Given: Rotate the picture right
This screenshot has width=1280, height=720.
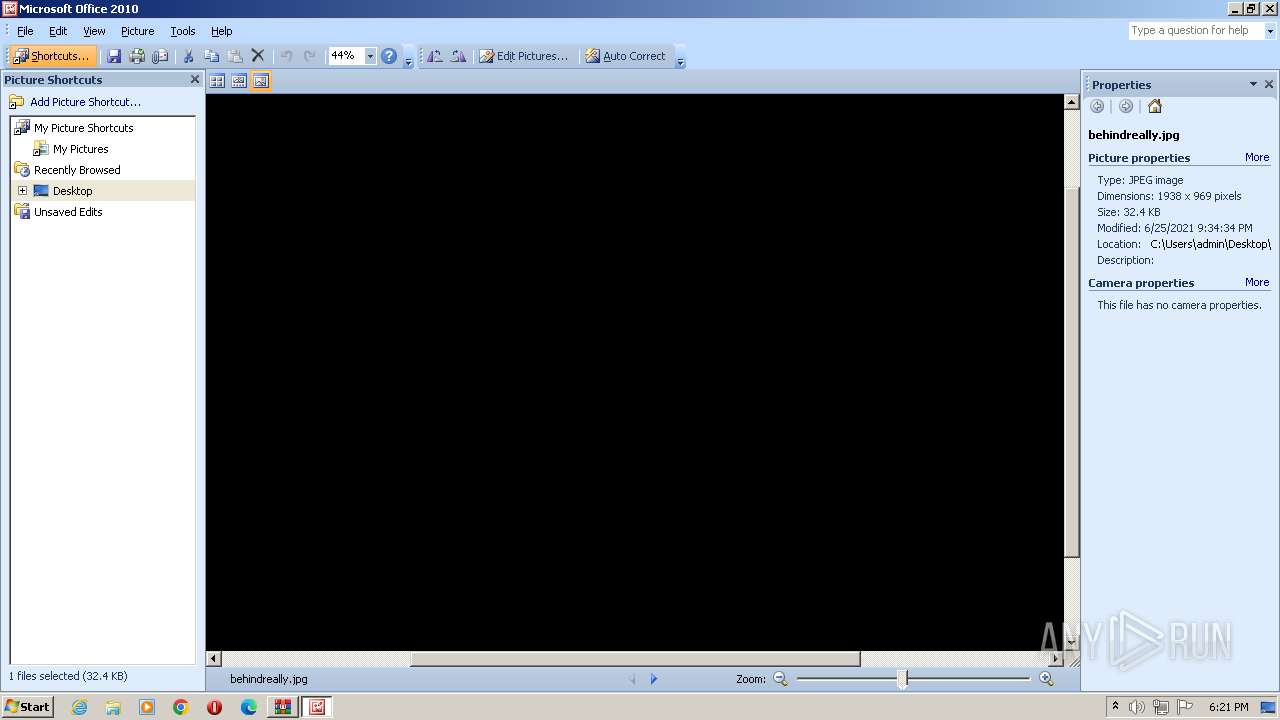Looking at the screenshot, I should [458, 56].
